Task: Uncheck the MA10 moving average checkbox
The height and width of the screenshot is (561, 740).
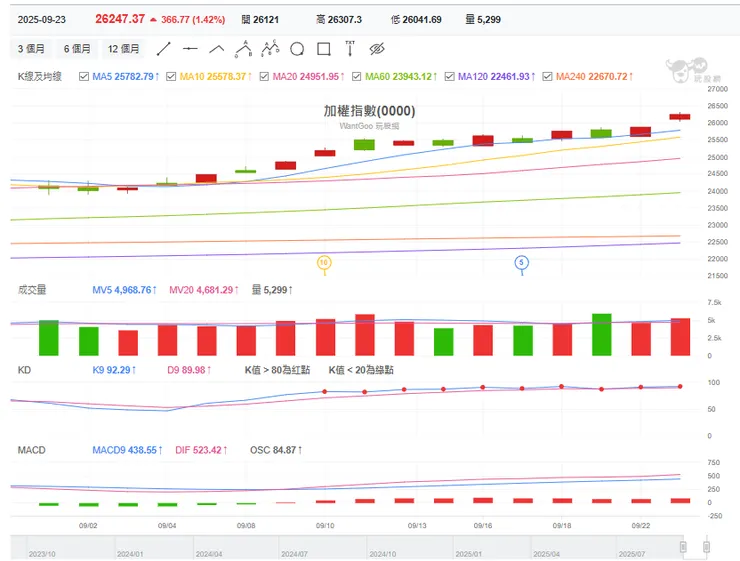Action: pos(171,76)
